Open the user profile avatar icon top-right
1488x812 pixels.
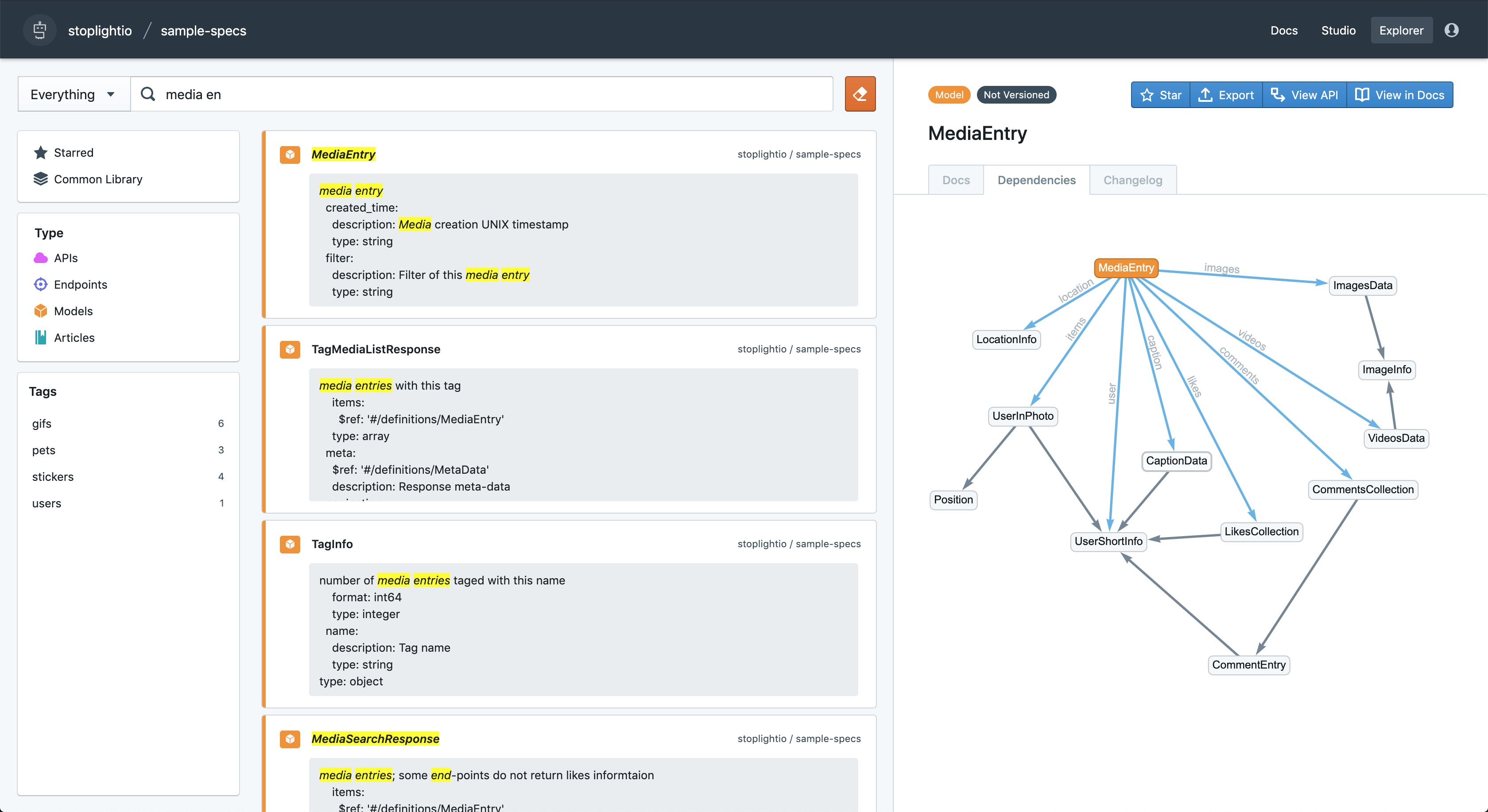[x=1452, y=30]
